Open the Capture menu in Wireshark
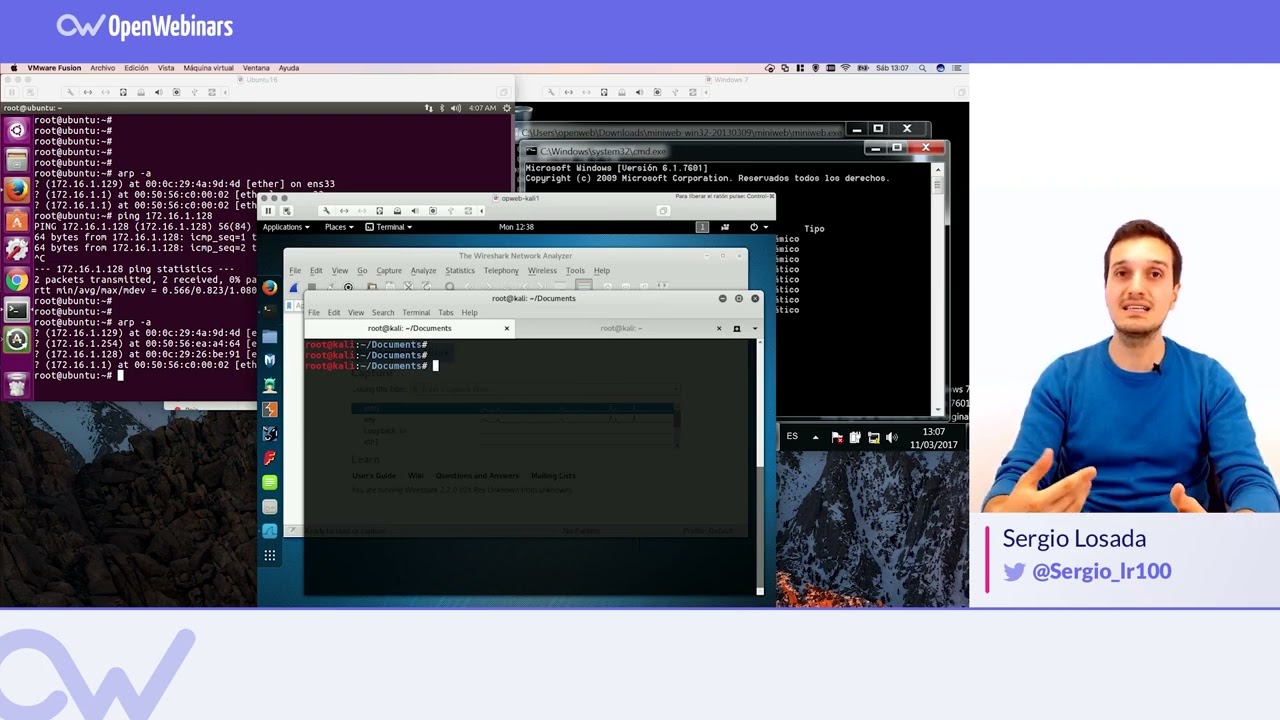1280x720 pixels. tap(389, 271)
